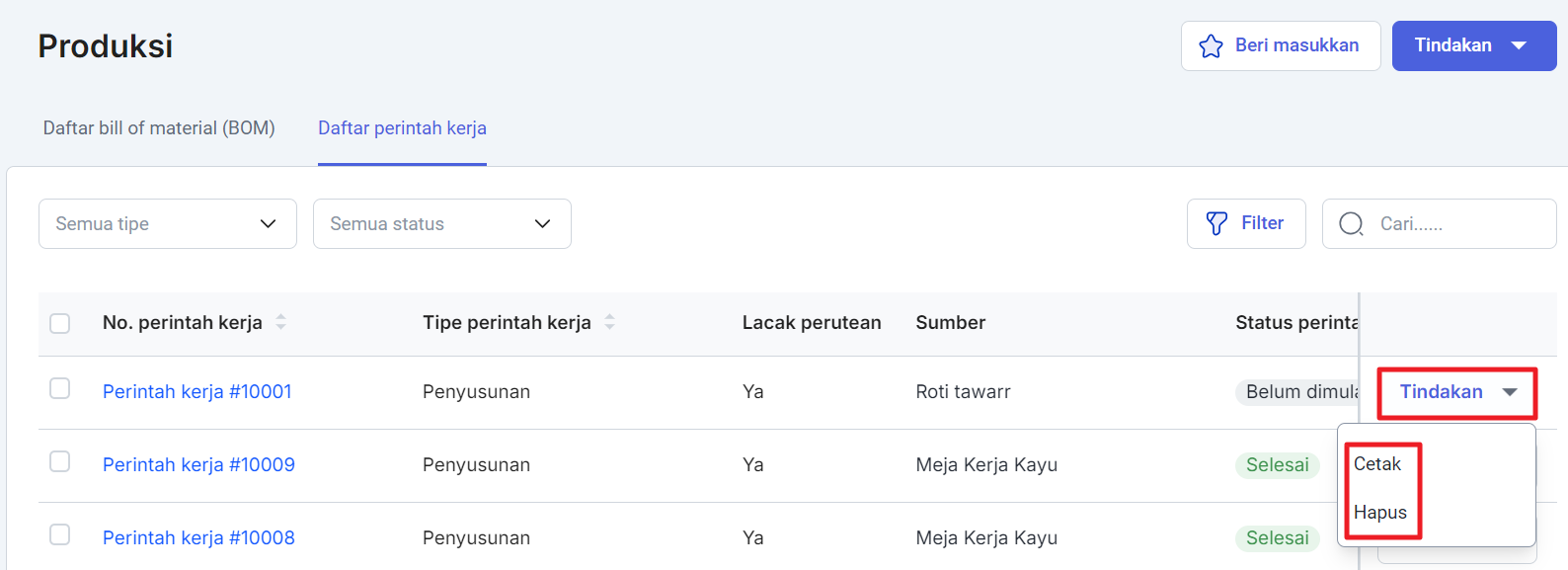Select the Daftar perintah kerja tab
The width and height of the screenshot is (1568, 570).
click(402, 128)
